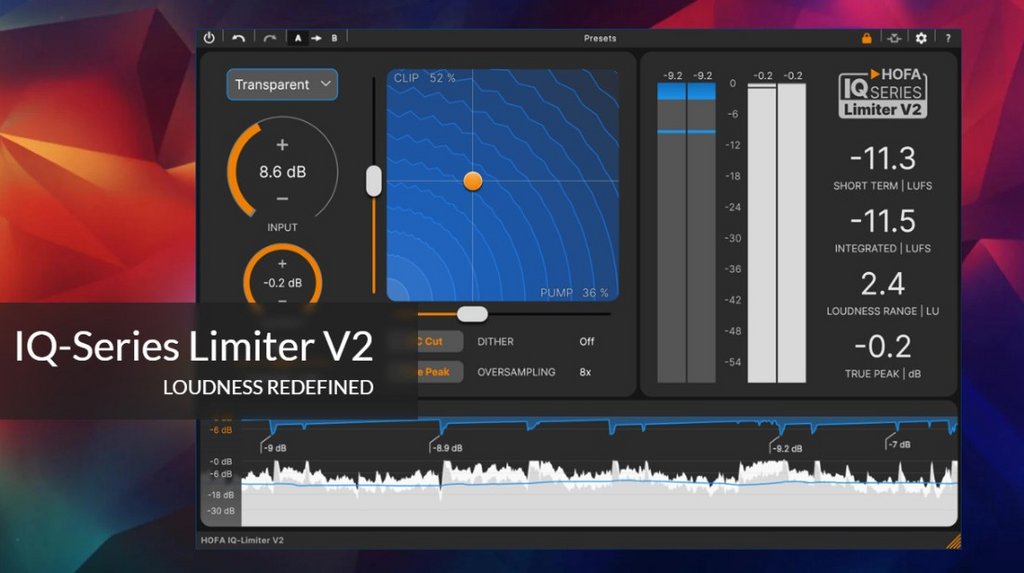1024x573 pixels.
Task: Copy A to B with arrow icon
Action: tap(316, 39)
